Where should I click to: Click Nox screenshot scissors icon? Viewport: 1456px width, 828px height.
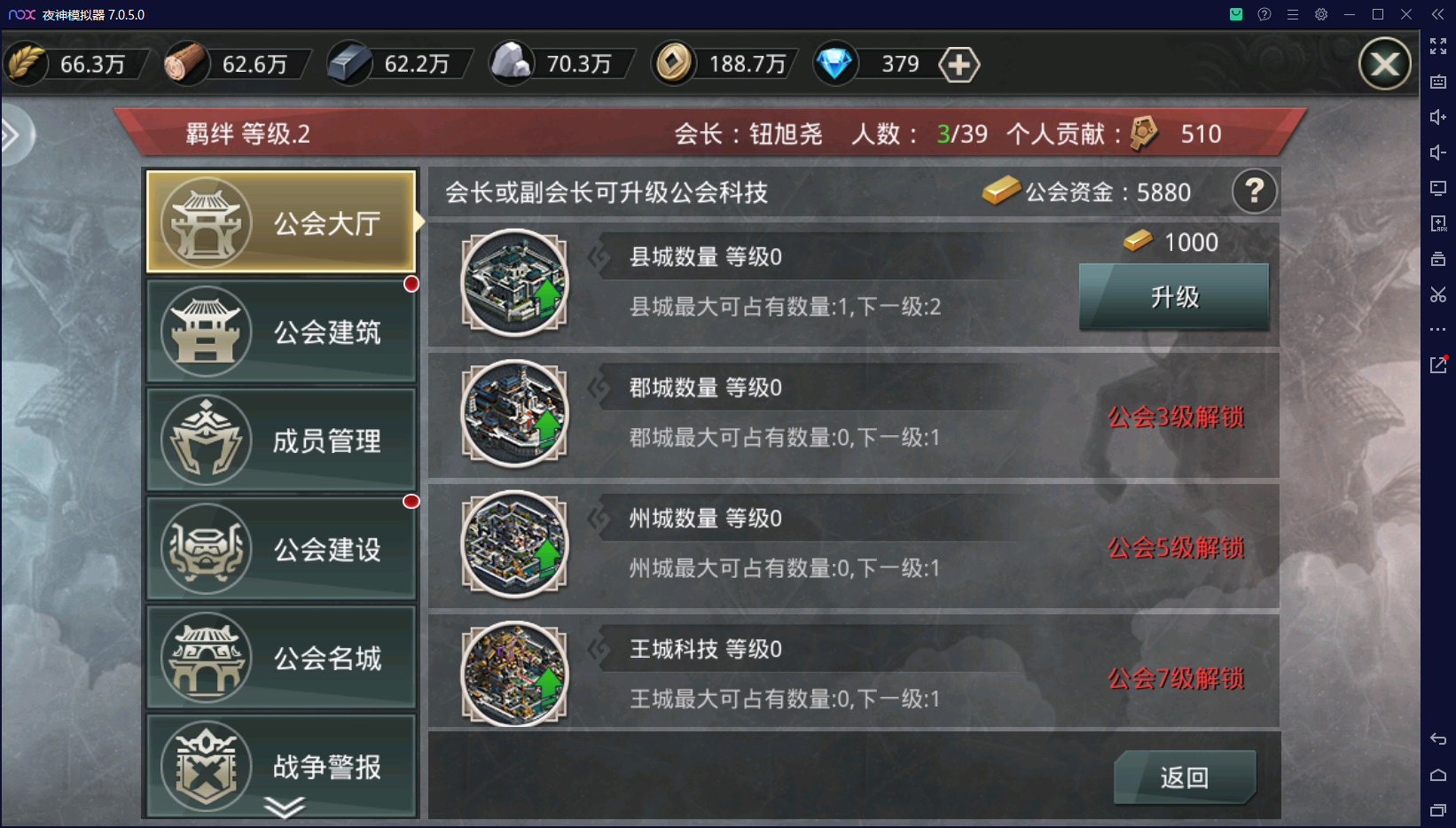pyautogui.click(x=1438, y=294)
